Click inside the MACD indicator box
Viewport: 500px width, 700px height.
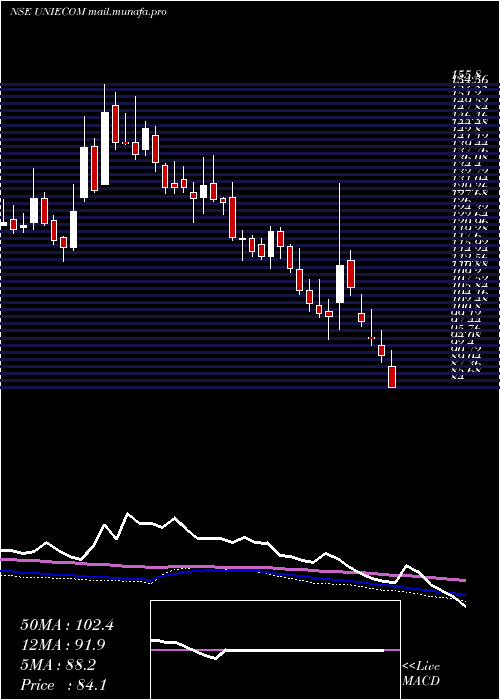point(275,650)
